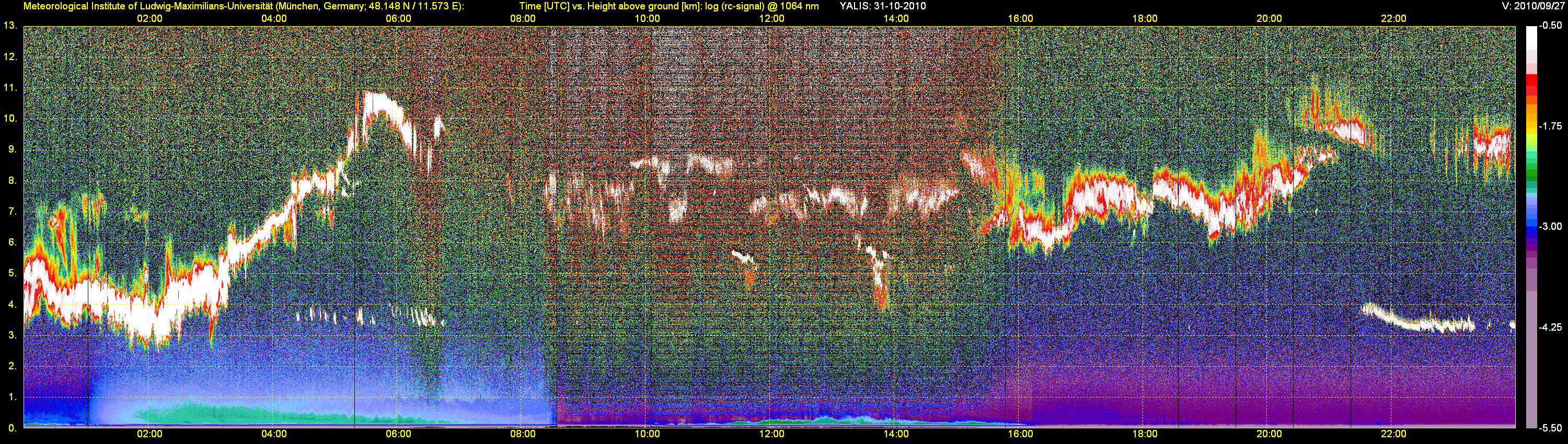Click the 10. km height axis label
1568x444 pixels.
(10, 118)
